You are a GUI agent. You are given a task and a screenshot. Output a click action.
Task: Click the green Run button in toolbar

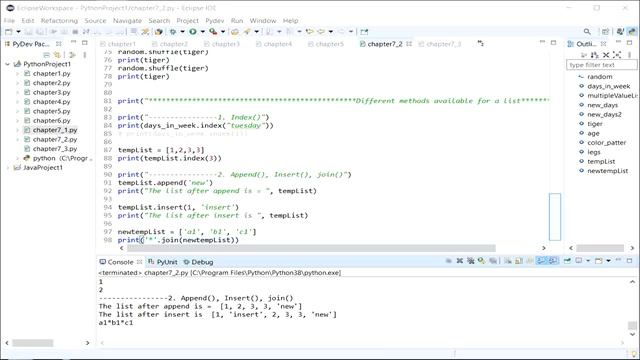click(x=193, y=31)
